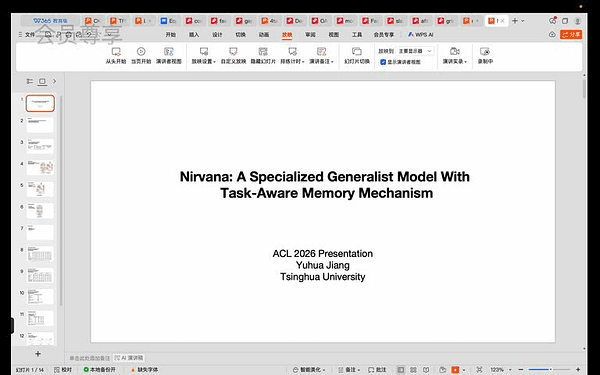
Task: Click the 123% zoom level
Action: [x=497, y=370]
